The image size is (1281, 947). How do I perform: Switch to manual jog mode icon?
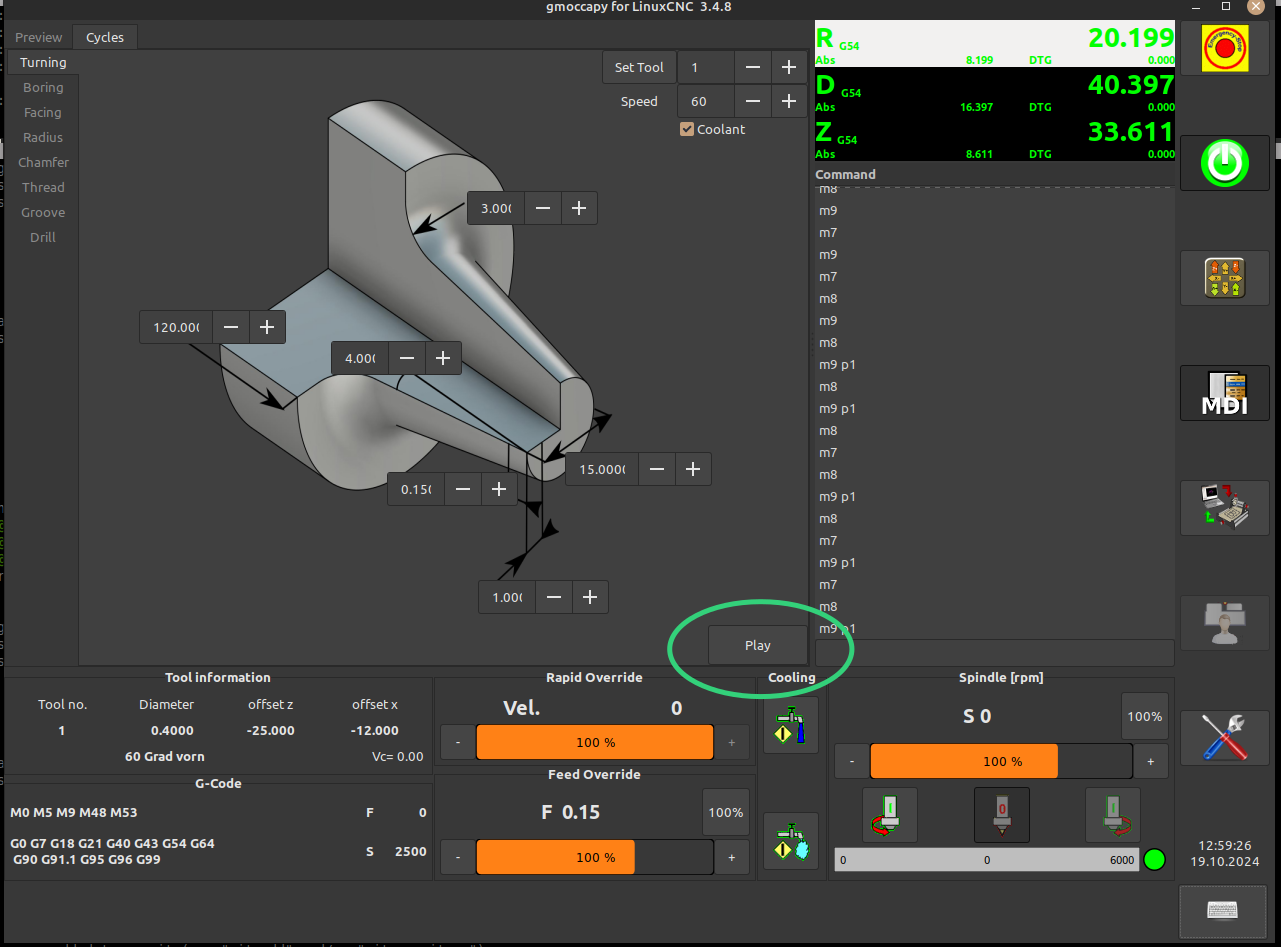coord(1226,278)
